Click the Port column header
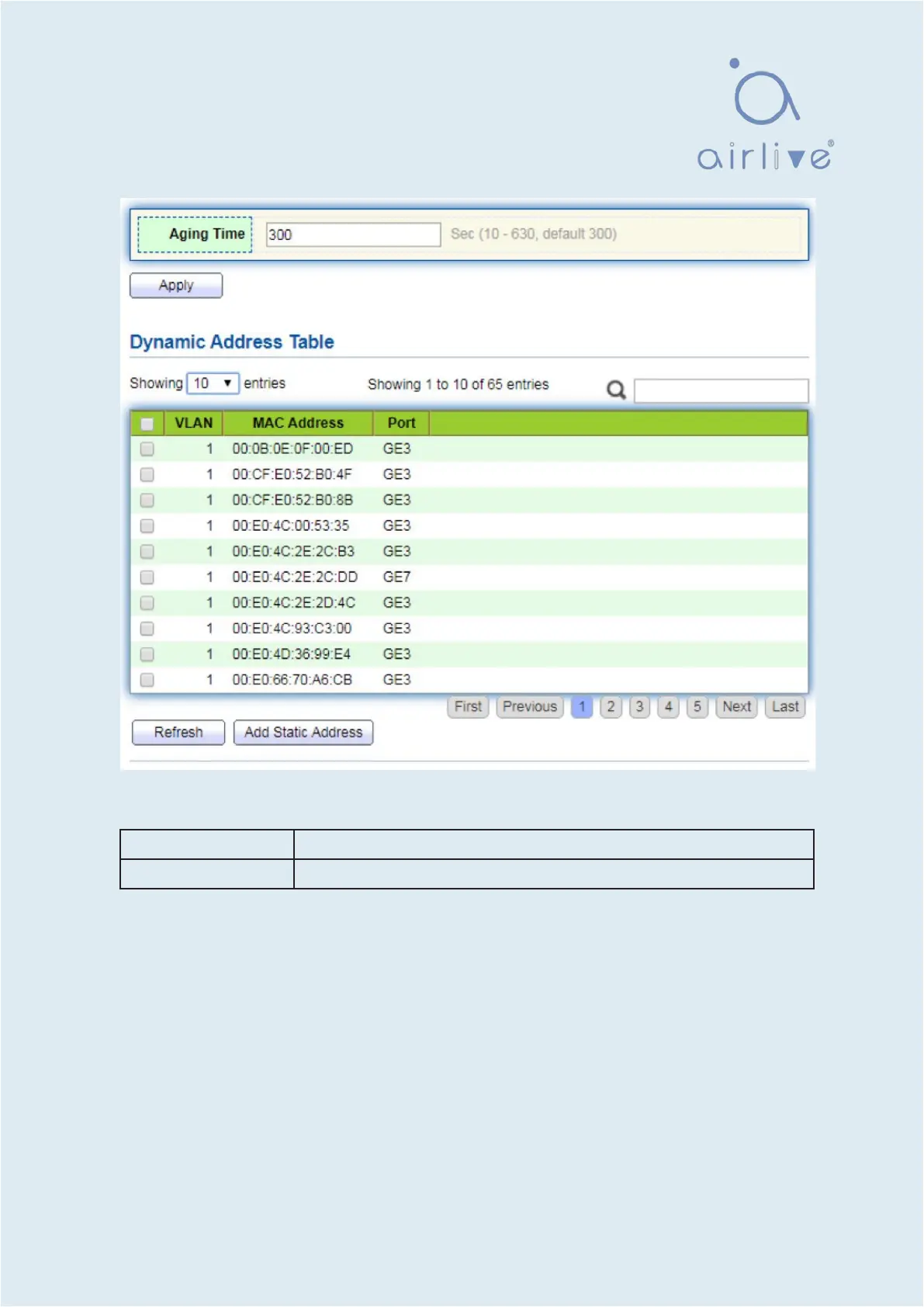The width and height of the screenshot is (924, 1307). coord(401,423)
